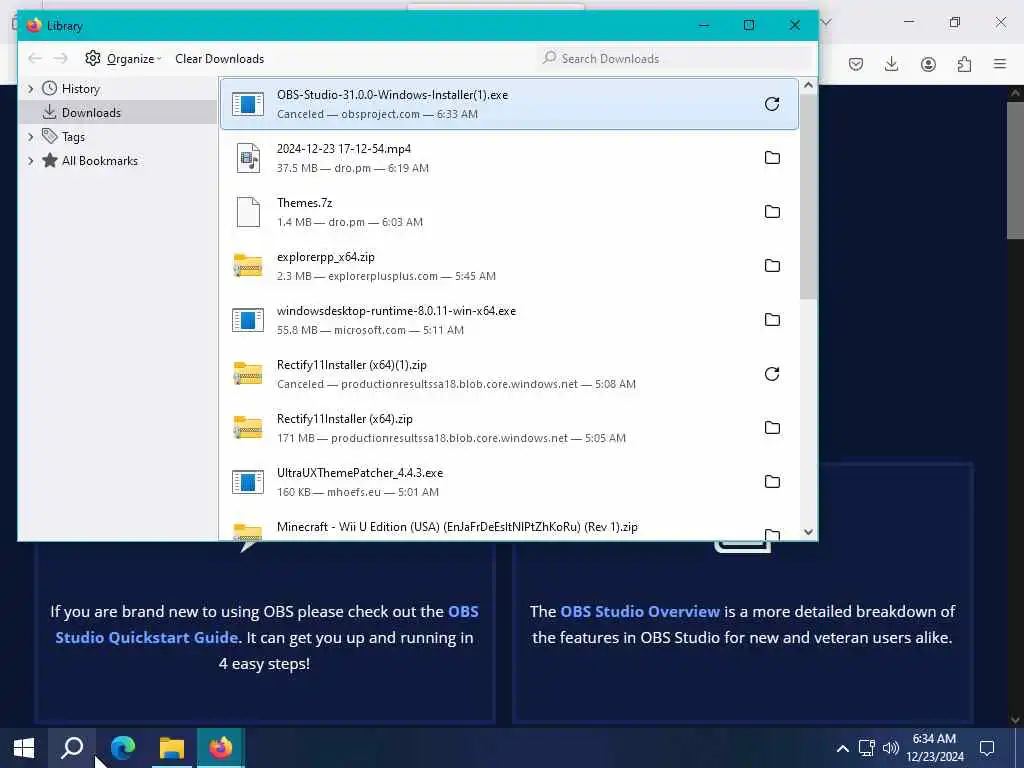
Task: Go forward in the Library window
Action: pyautogui.click(x=61, y=59)
